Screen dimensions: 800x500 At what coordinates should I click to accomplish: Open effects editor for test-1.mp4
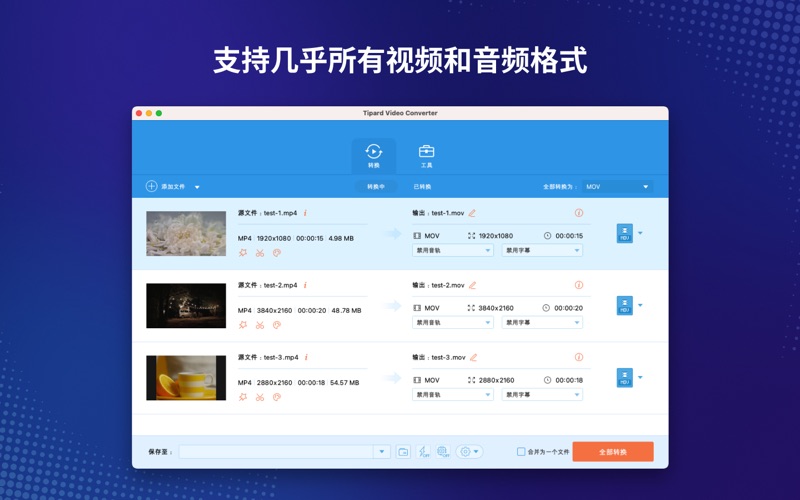point(243,253)
